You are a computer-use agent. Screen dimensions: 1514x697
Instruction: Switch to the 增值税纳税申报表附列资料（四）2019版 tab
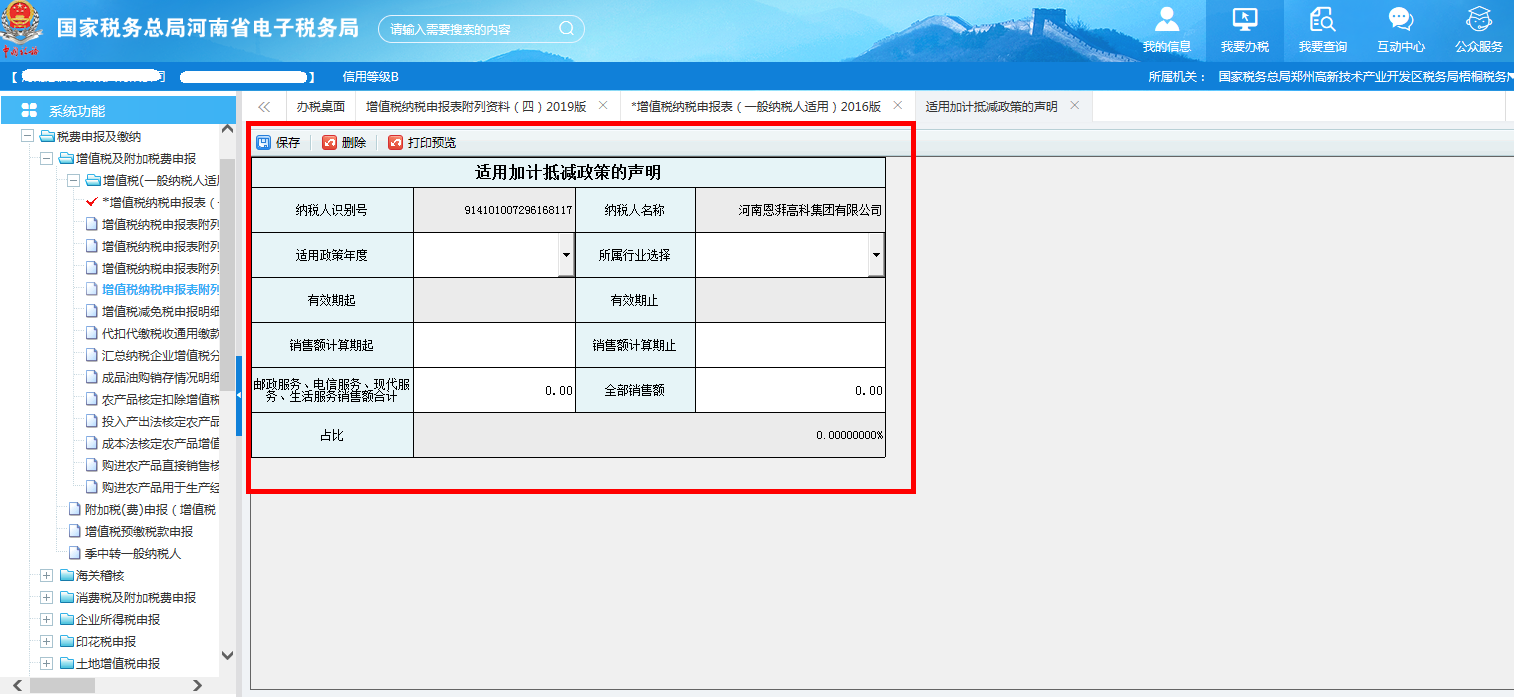pos(477,104)
